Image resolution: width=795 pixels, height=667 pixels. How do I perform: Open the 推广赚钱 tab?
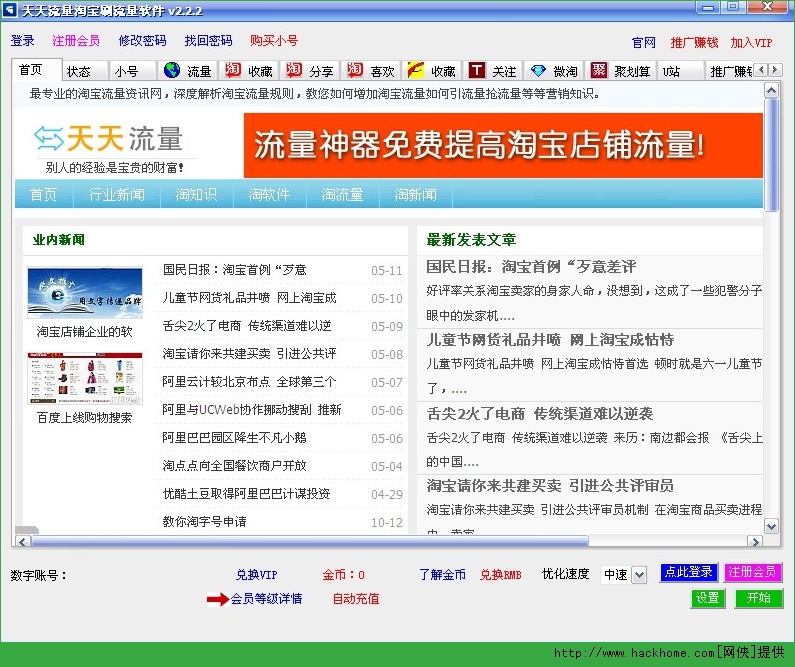730,71
